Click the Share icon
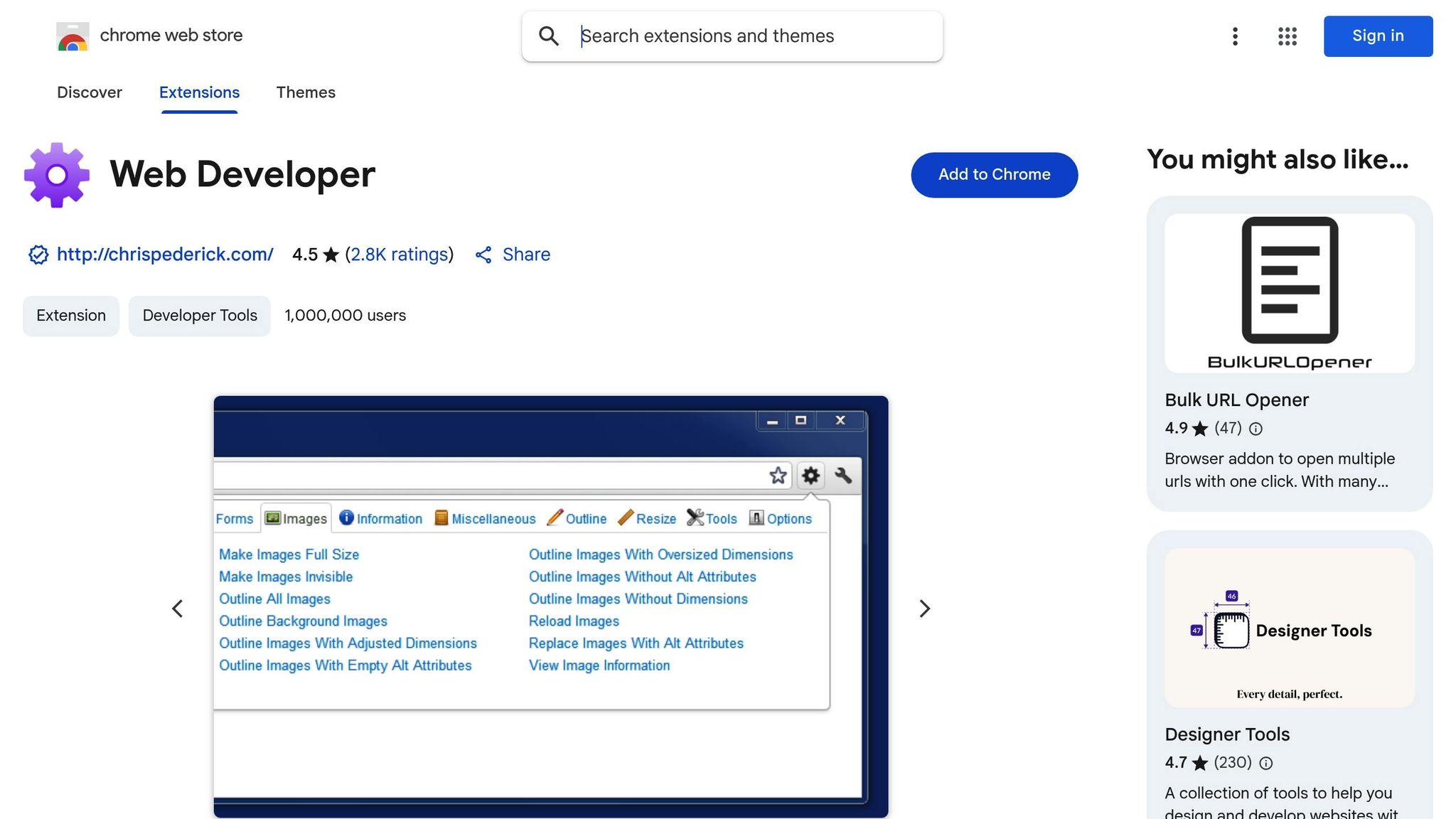 click(483, 255)
